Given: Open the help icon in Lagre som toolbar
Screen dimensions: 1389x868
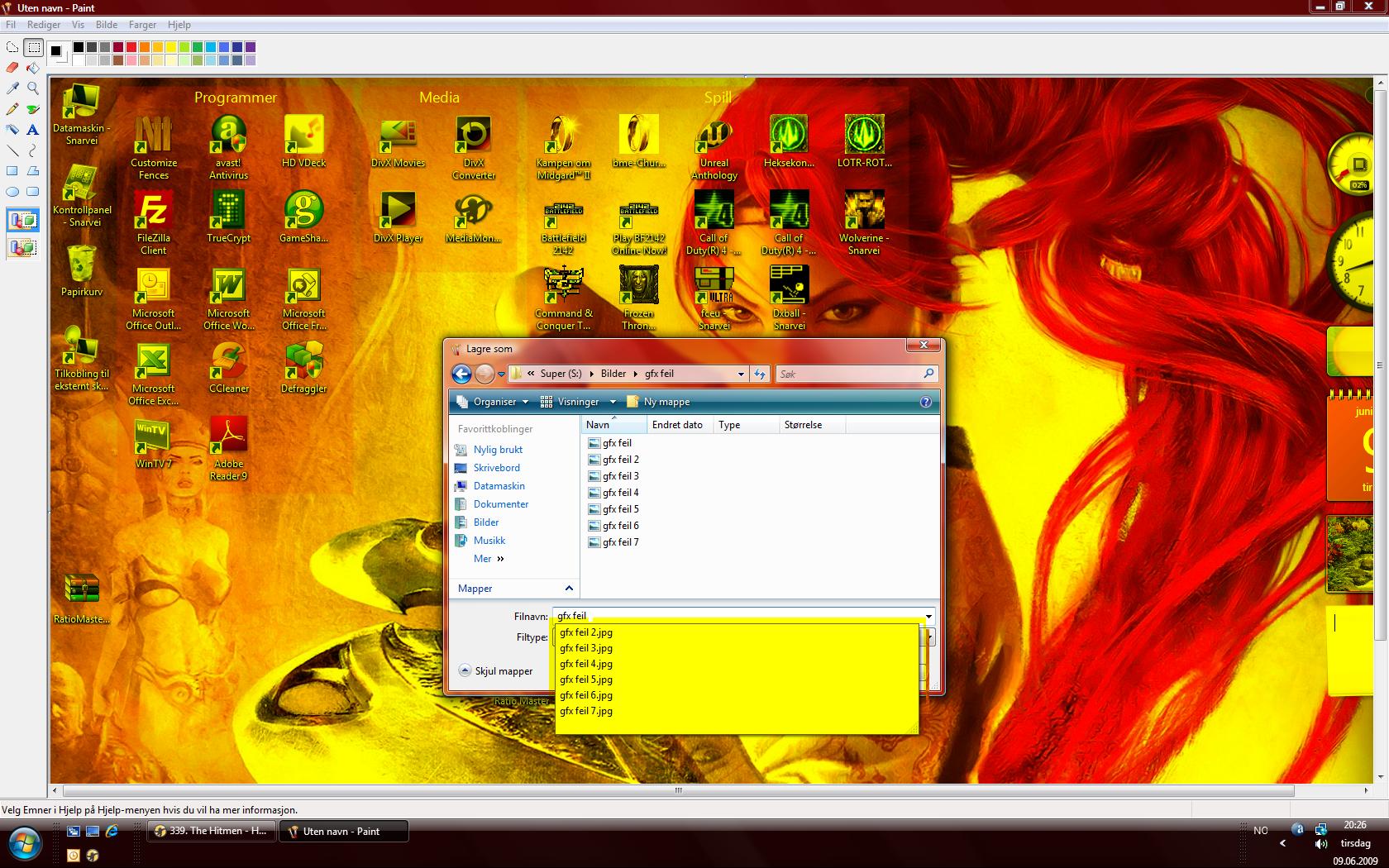Looking at the screenshot, I should pyautogui.click(x=925, y=402).
